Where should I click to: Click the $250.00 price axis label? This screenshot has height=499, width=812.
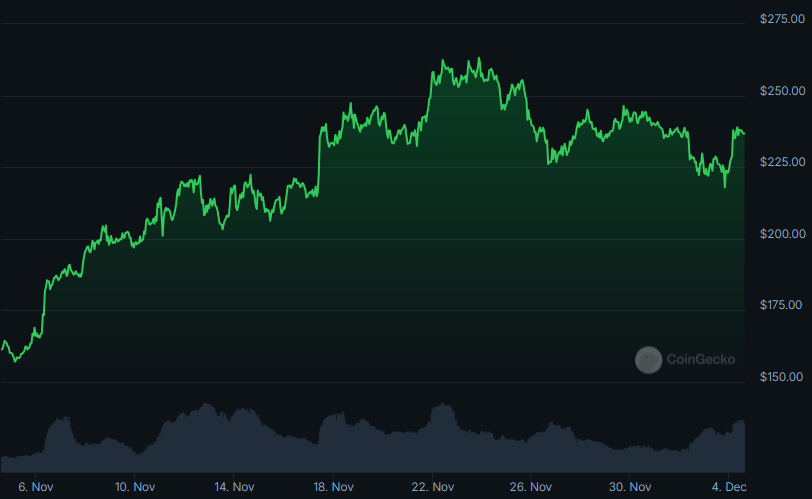pyautogui.click(x=782, y=91)
